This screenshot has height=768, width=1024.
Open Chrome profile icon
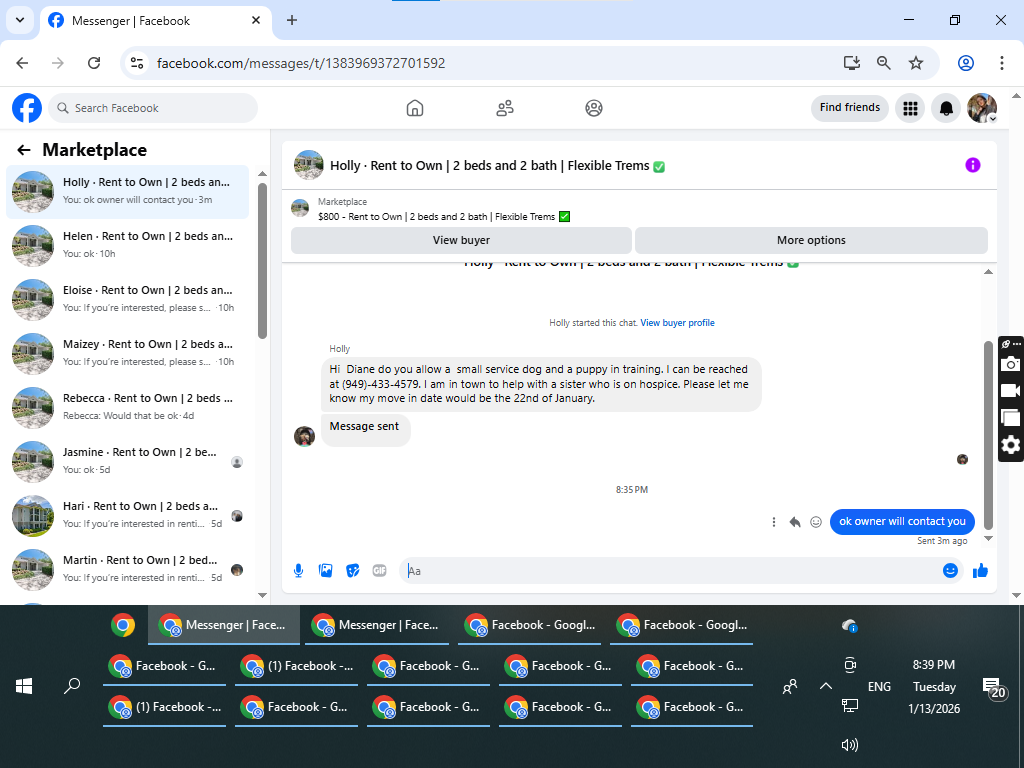click(965, 63)
